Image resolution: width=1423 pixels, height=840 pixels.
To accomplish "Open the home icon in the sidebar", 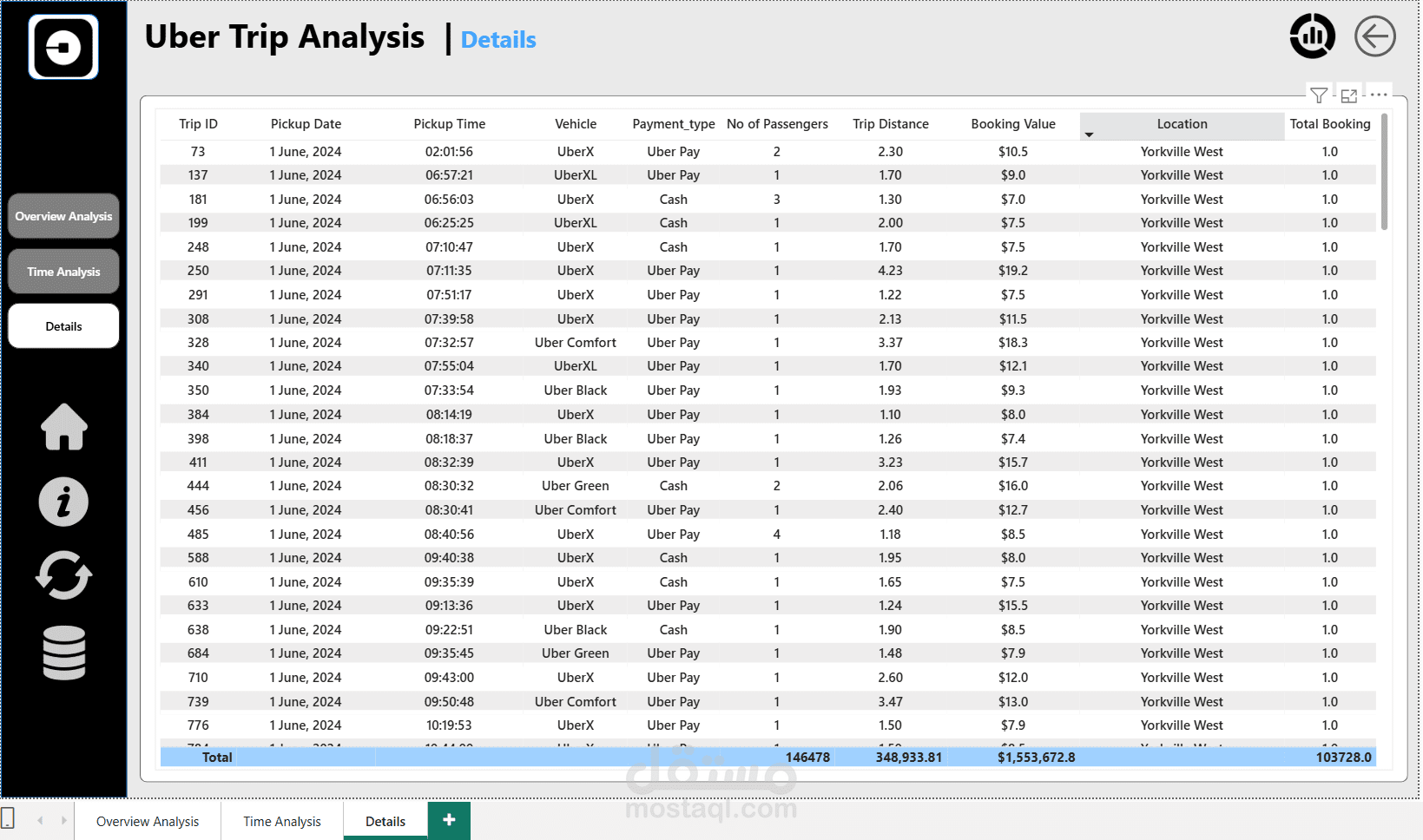I will point(64,427).
